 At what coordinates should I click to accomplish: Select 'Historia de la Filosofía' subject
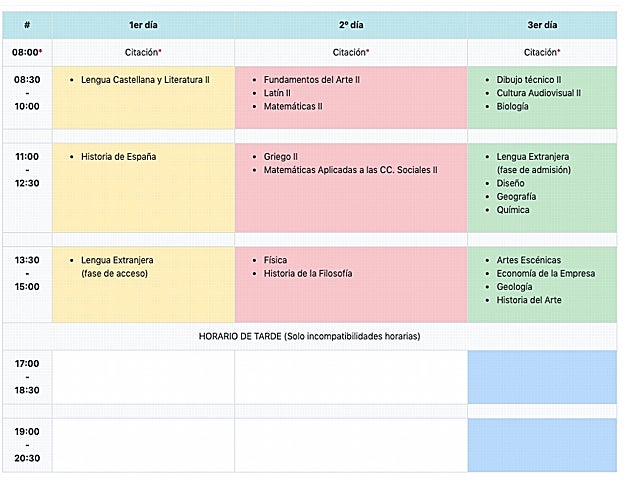pyautogui.click(x=308, y=273)
